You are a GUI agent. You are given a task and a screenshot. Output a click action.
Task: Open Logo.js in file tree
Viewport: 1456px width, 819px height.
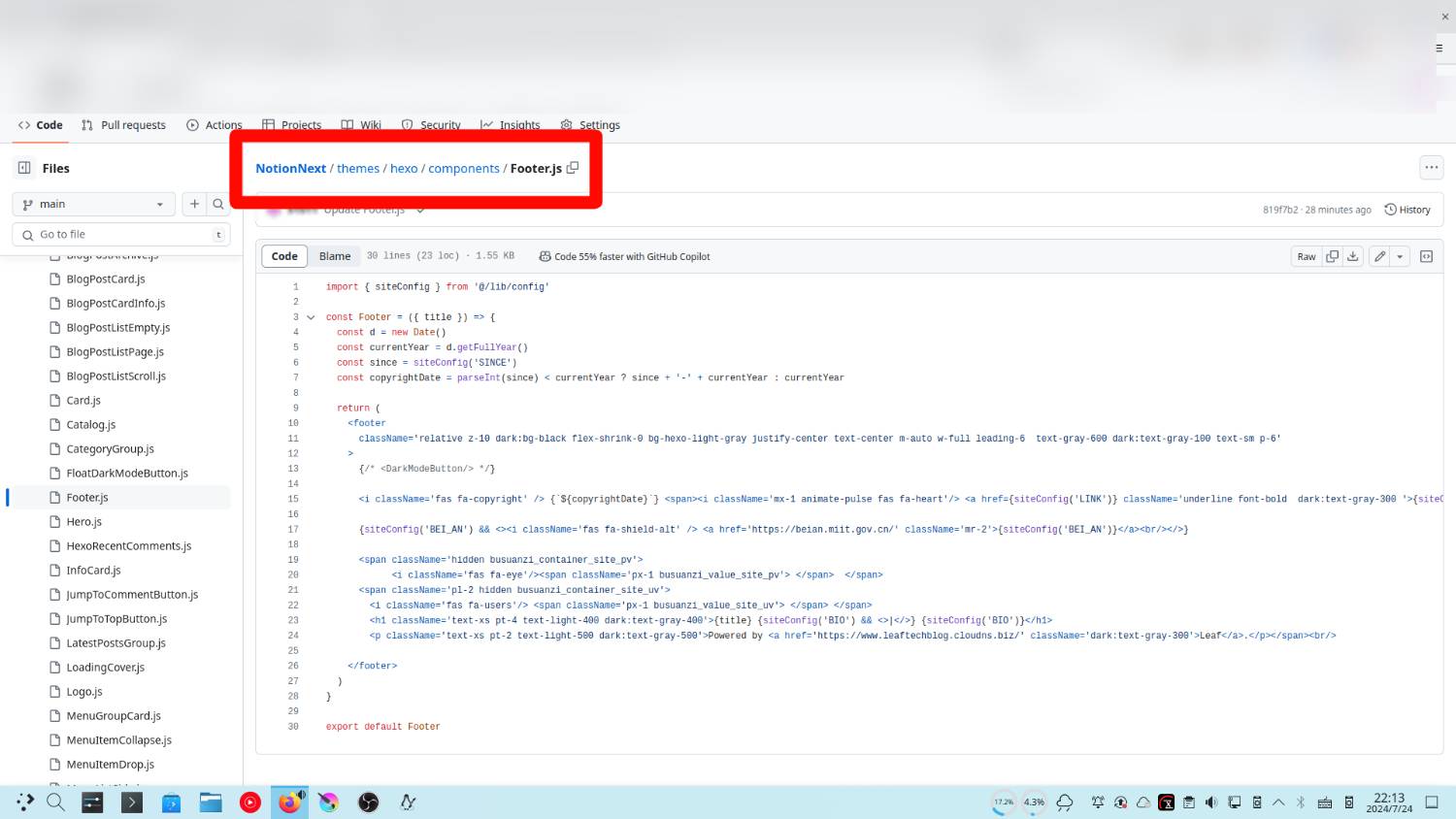tap(84, 691)
